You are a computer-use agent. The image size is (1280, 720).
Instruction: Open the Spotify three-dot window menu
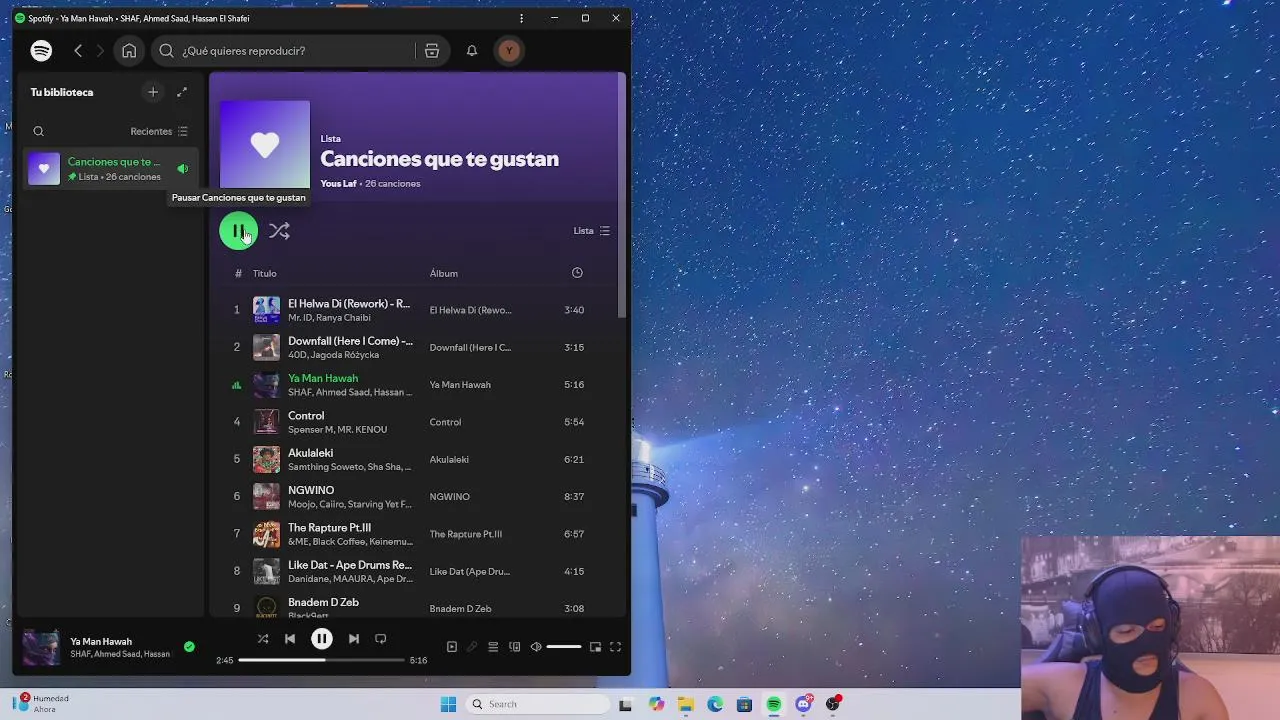tap(521, 18)
